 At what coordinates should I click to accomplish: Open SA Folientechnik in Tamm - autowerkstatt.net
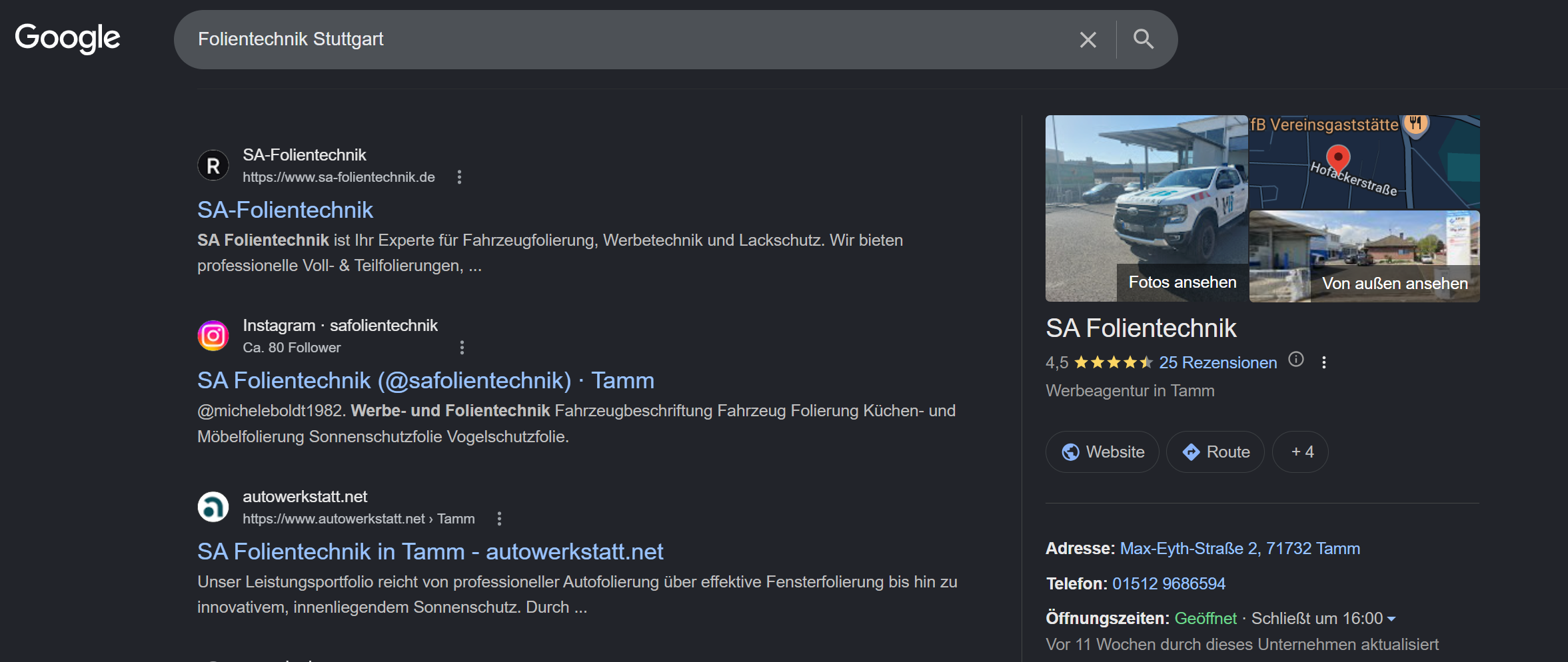point(430,551)
